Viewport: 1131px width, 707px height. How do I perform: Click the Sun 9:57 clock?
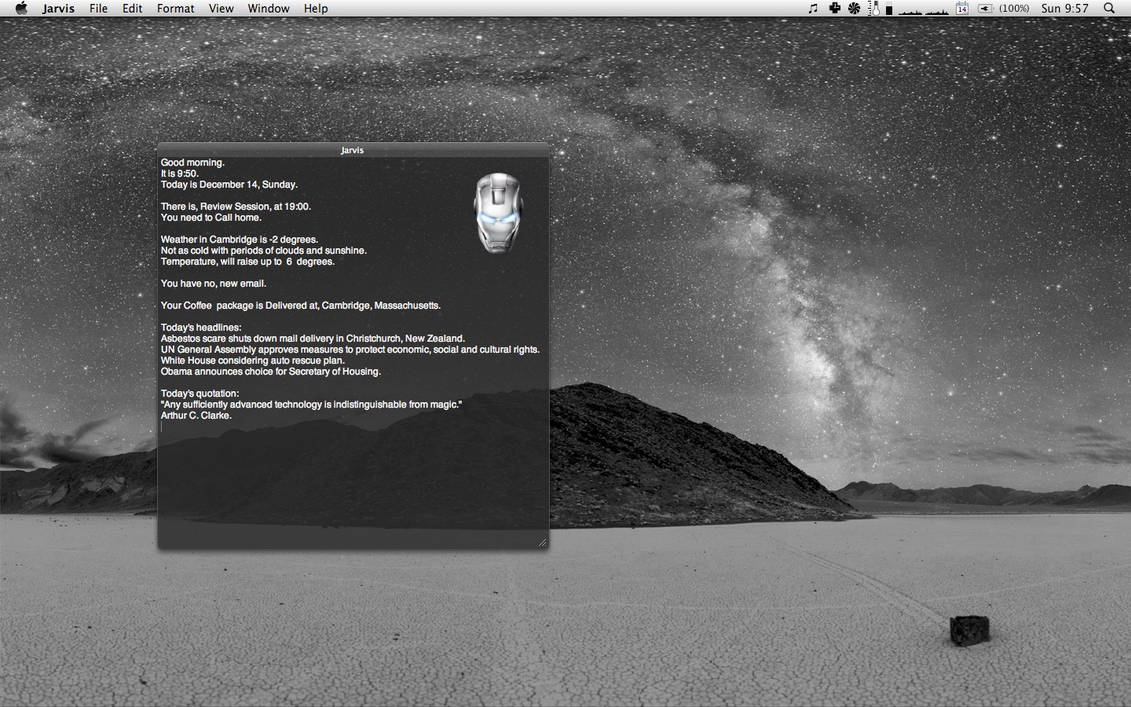pyautogui.click(x=1064, y=8)
